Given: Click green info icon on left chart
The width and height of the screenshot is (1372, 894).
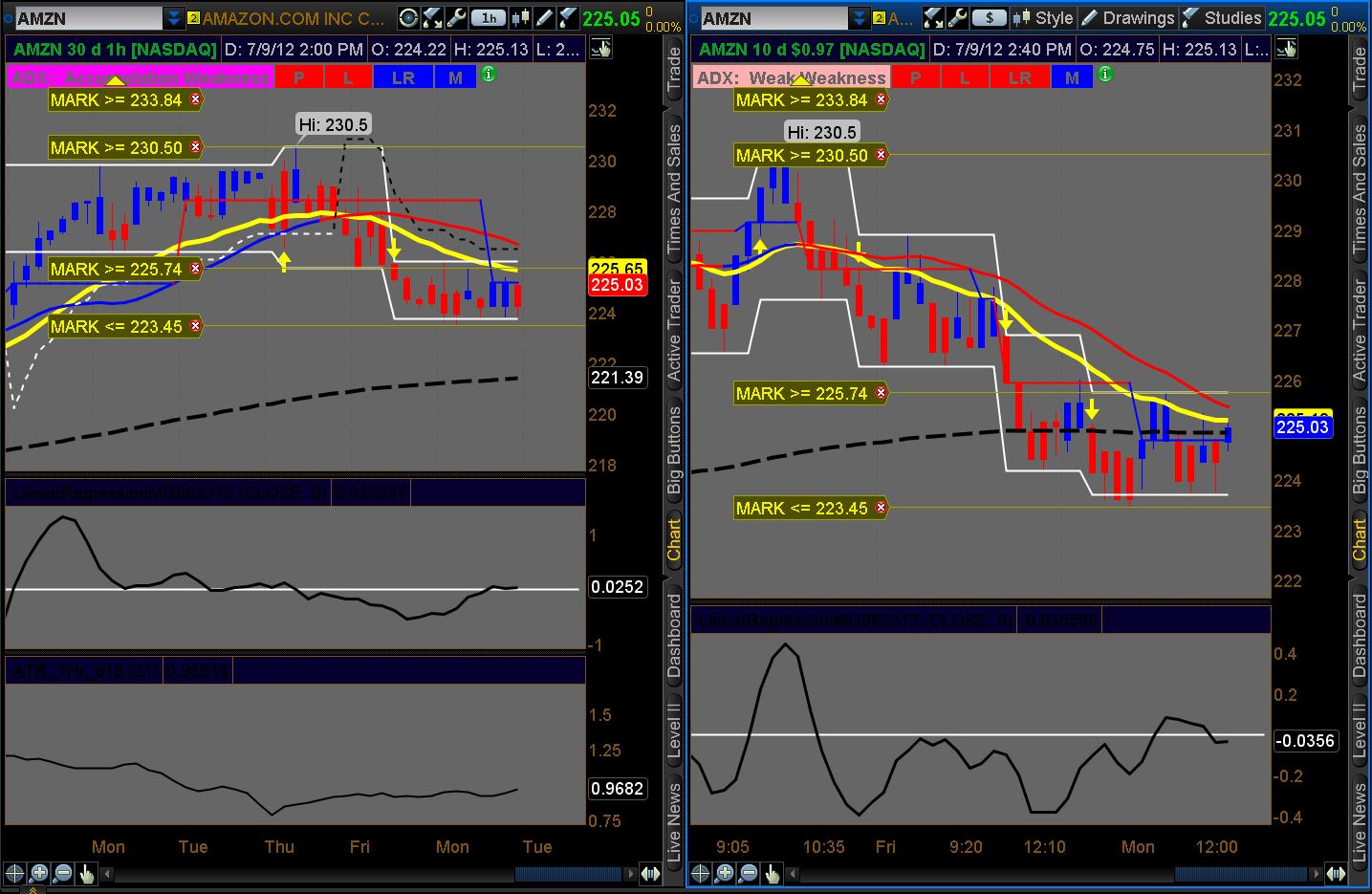Looking at the screenshot, I should 489,74.
